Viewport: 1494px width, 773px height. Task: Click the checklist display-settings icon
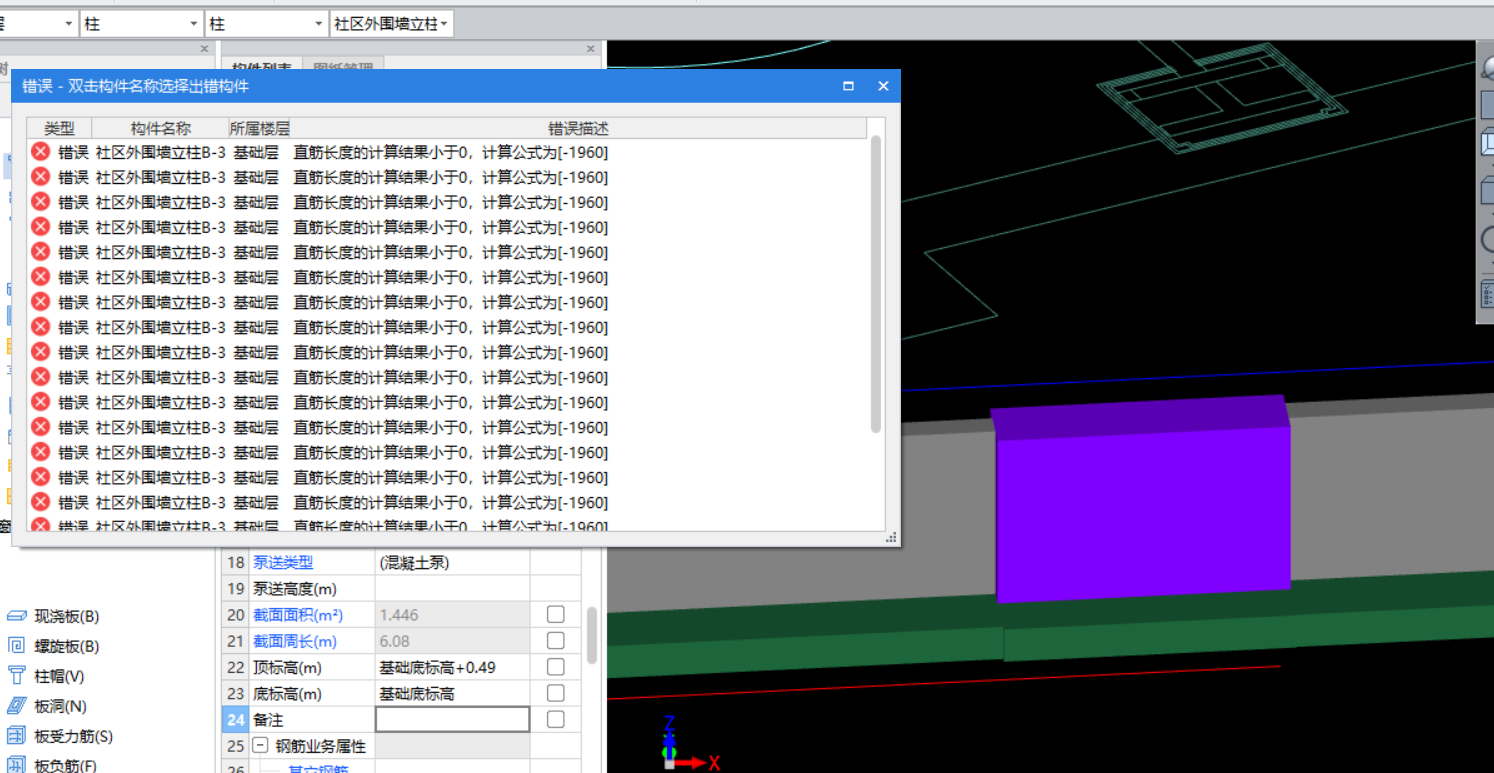click(1487, 294)
